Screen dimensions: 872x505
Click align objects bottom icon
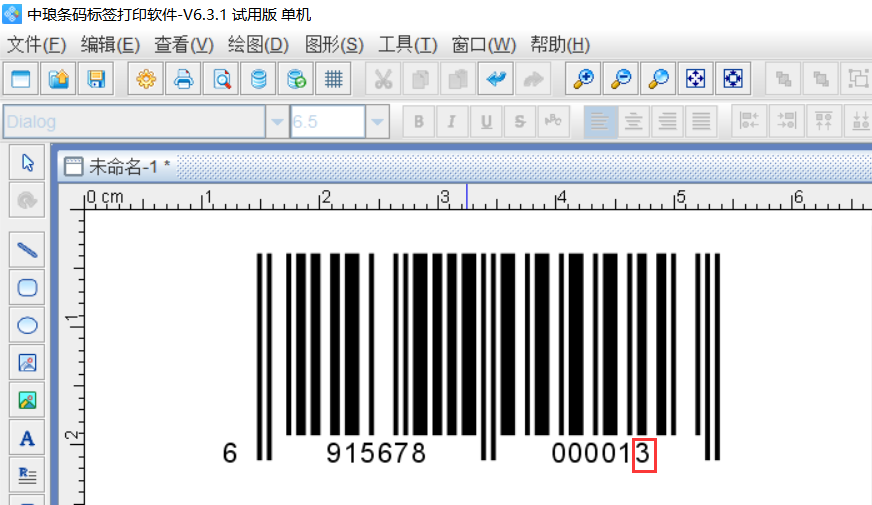(x=860, y=121)
